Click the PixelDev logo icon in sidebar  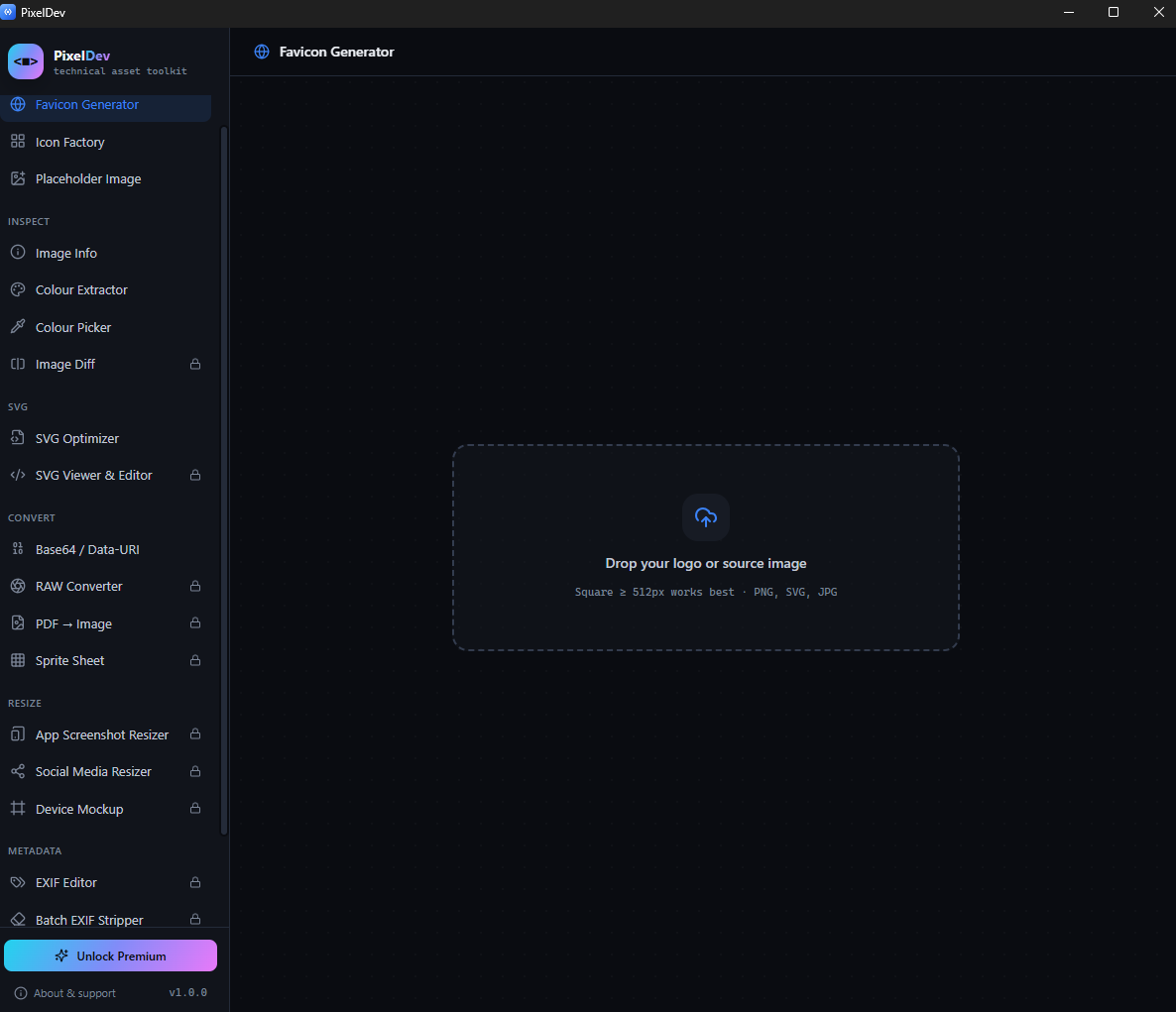[x=26, y=61]
